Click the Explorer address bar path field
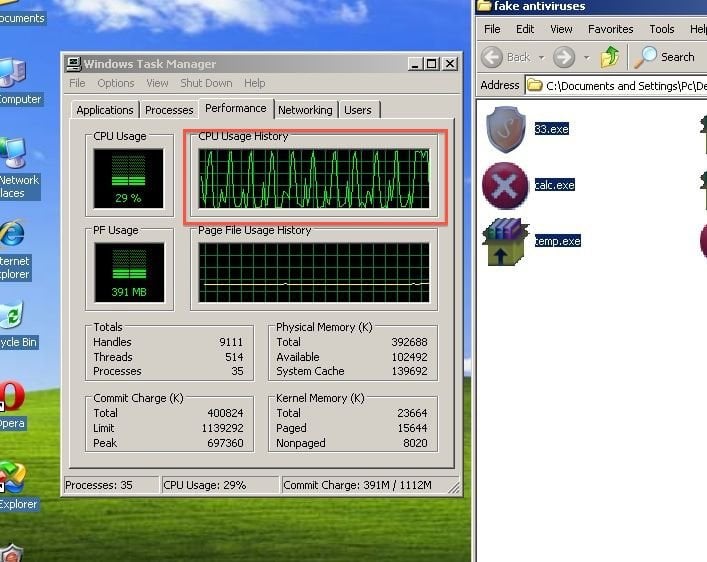This screenshot has width=707, height=562. (620, 85)
